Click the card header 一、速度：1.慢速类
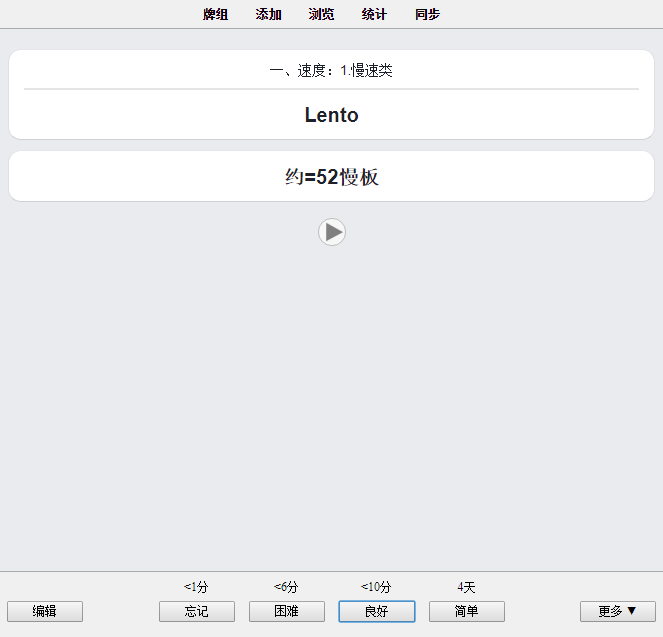 [331, 70]
